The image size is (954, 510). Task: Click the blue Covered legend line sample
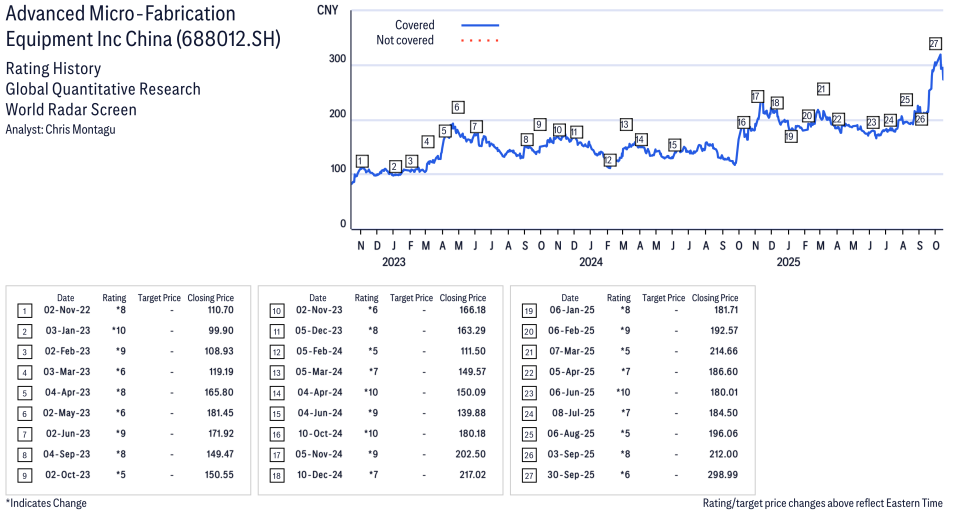(480, 25)
